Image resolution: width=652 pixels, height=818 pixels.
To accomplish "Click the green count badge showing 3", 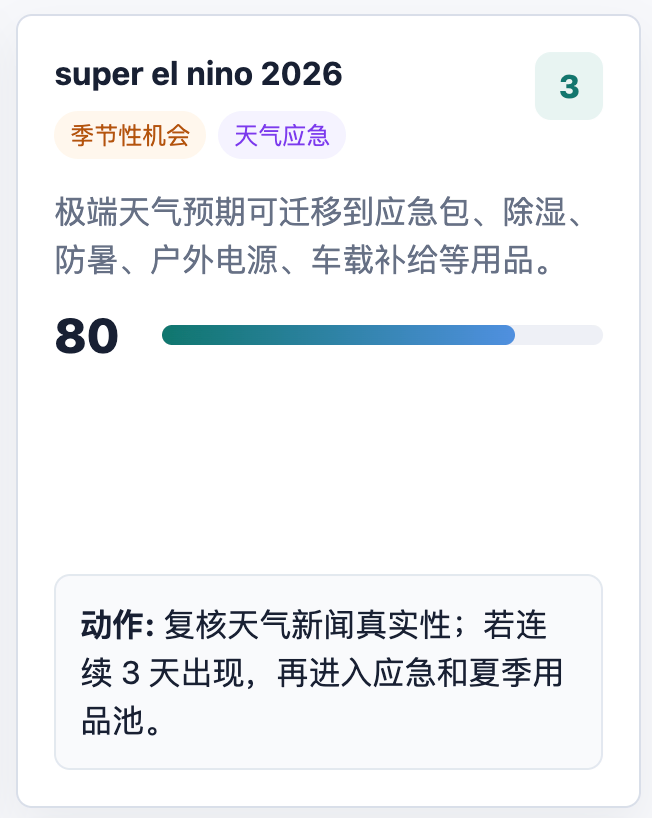I will [x=569, y=86].
